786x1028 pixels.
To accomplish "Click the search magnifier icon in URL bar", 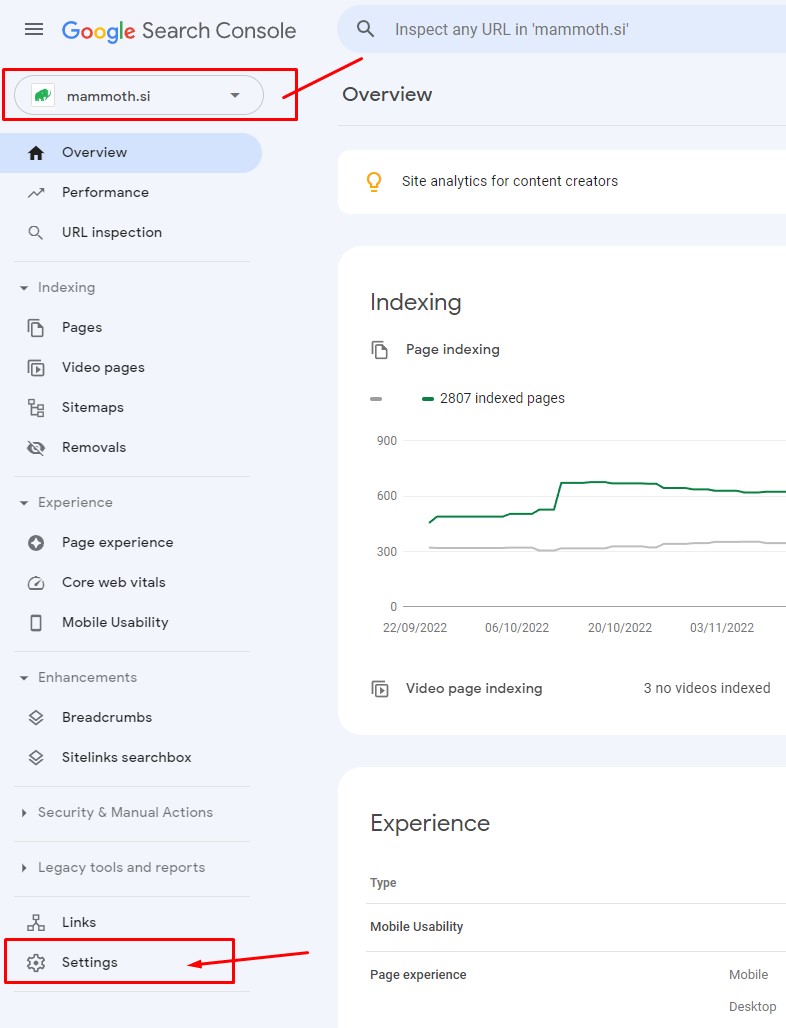I will tap(365, 29).
